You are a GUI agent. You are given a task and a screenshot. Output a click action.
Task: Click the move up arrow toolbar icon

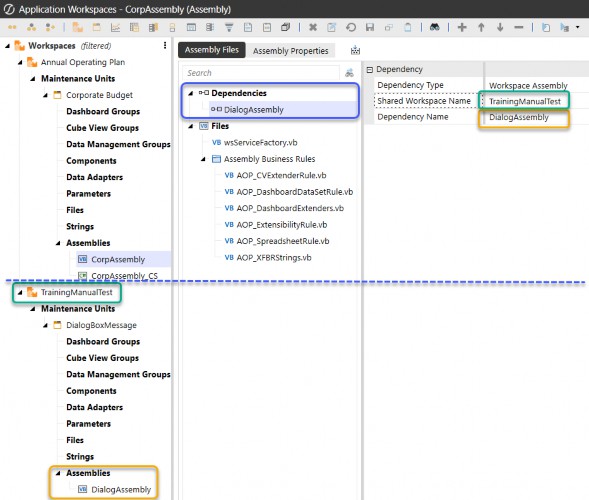tap(481, 27)
